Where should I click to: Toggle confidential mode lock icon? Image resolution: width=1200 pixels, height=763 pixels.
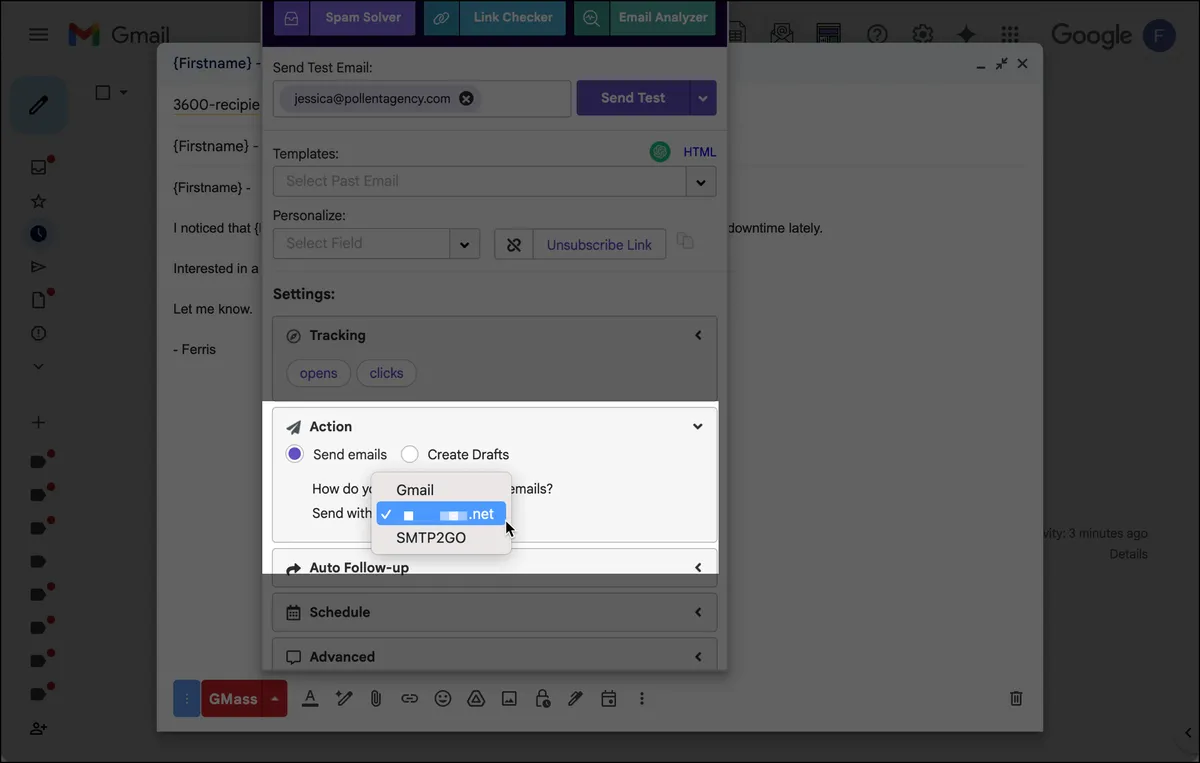point(542,698)
